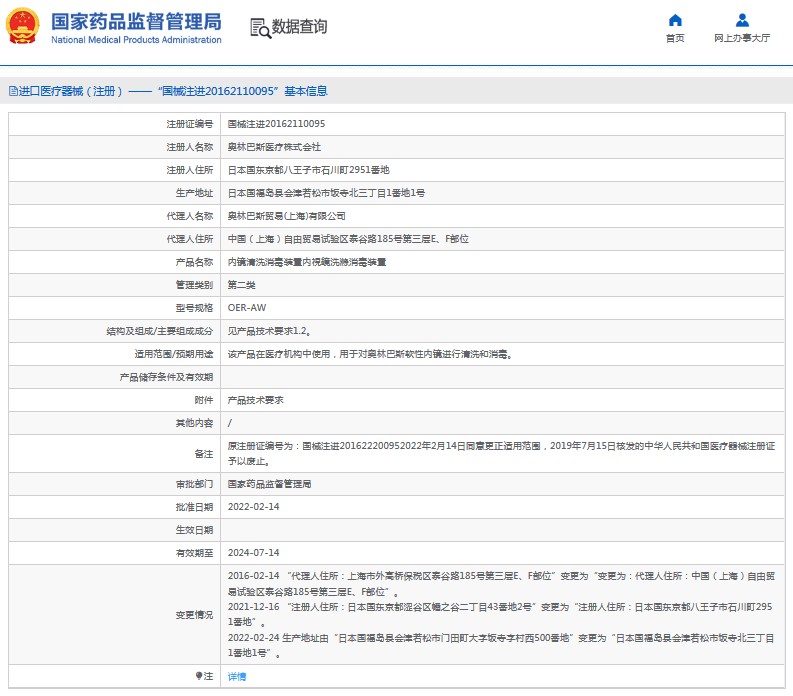Select registration number 国械注进20162110095 value cell
This screenshot has height=696, width=793.
click(x=276, y=124)
